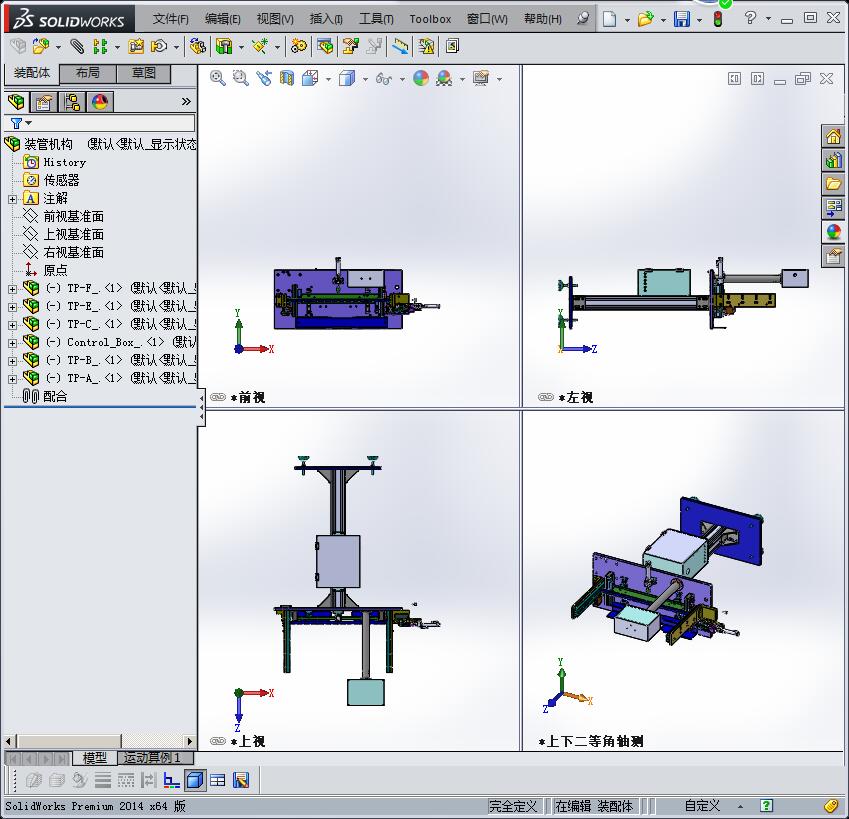Expand the TP-B_ component node

12,361
